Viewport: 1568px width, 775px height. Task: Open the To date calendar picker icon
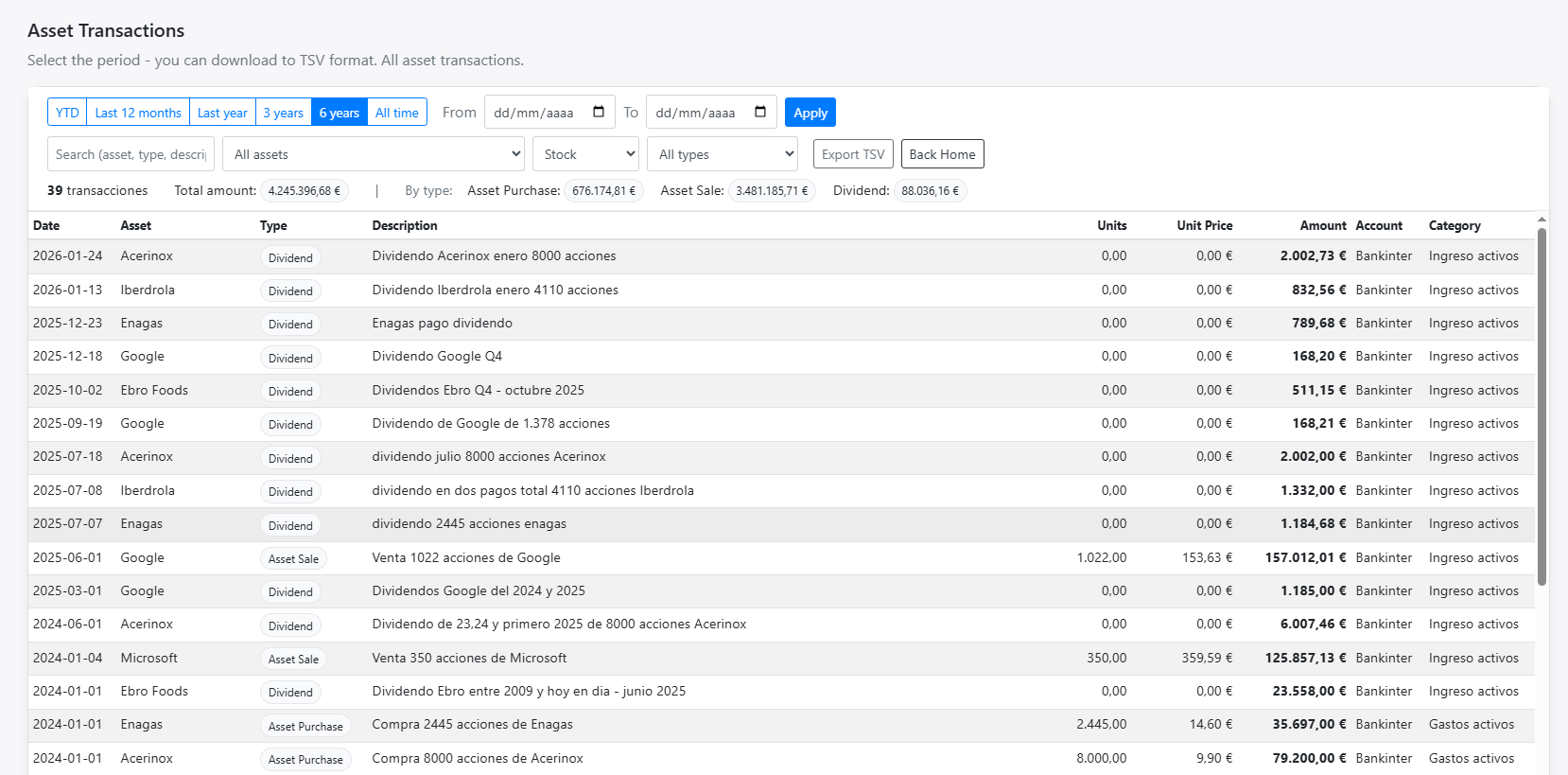760,112
